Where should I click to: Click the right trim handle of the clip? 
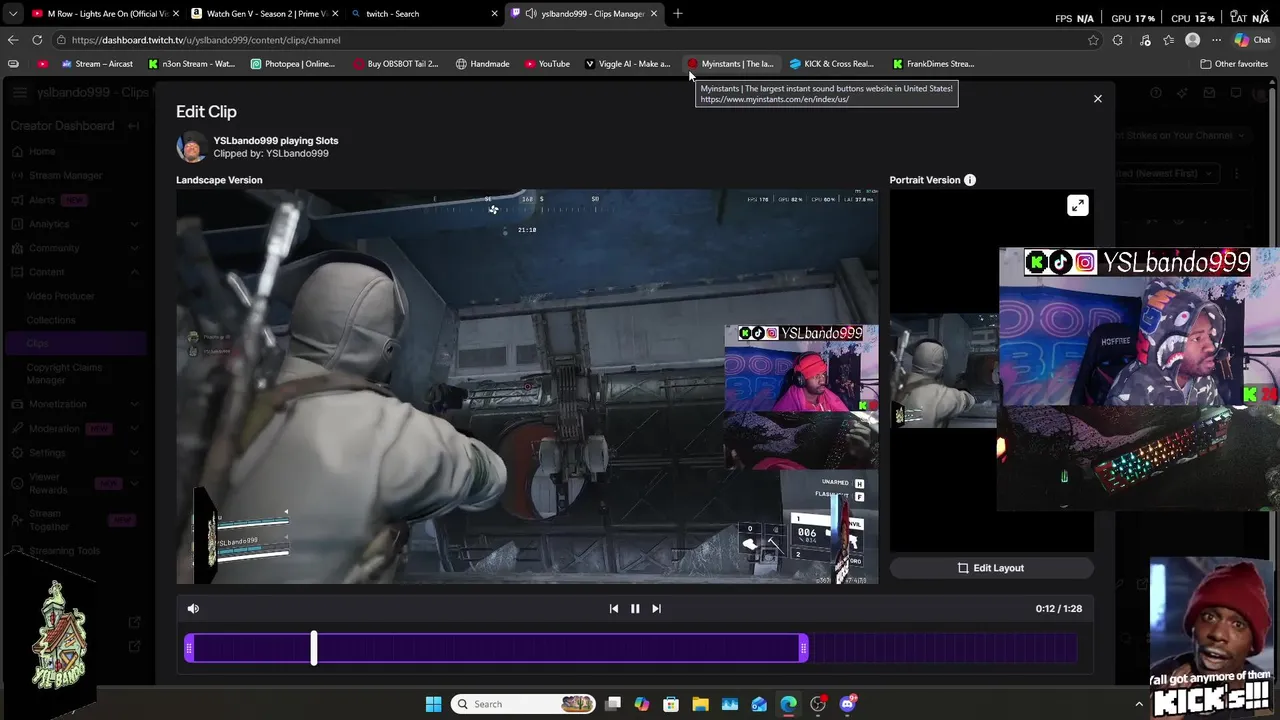point(803,650)
